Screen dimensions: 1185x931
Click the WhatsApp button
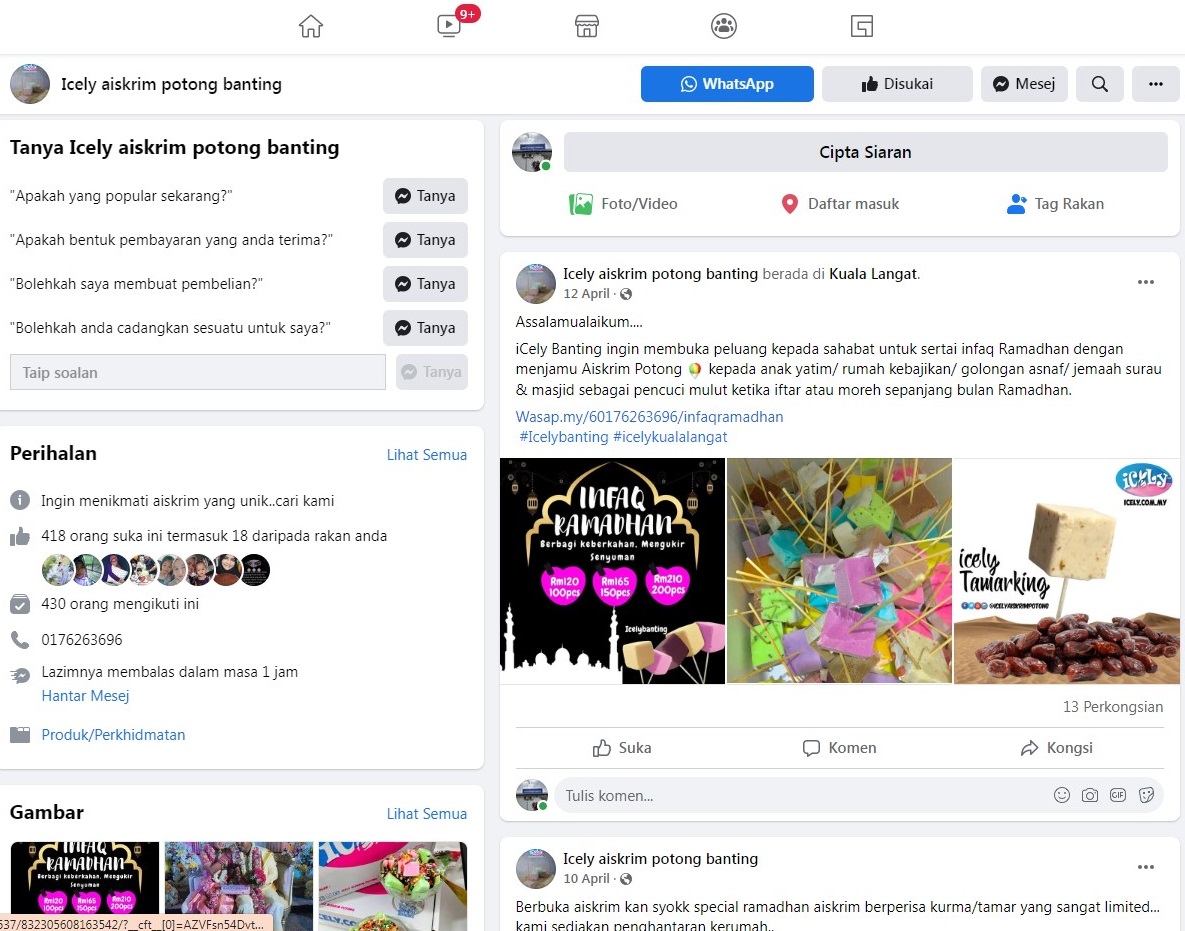(x=727, y=84)
